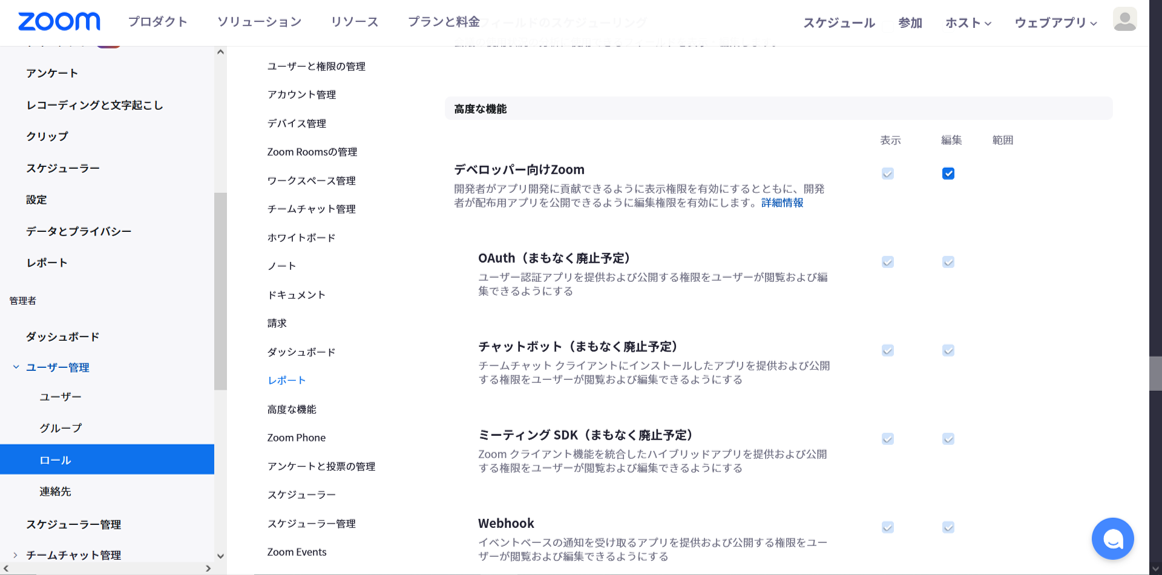Image resolution: width=1162 pixels, height=575 pixels.
Task: Open スケジューラー管理 in the sidebar
Action: tap(73, 525)
